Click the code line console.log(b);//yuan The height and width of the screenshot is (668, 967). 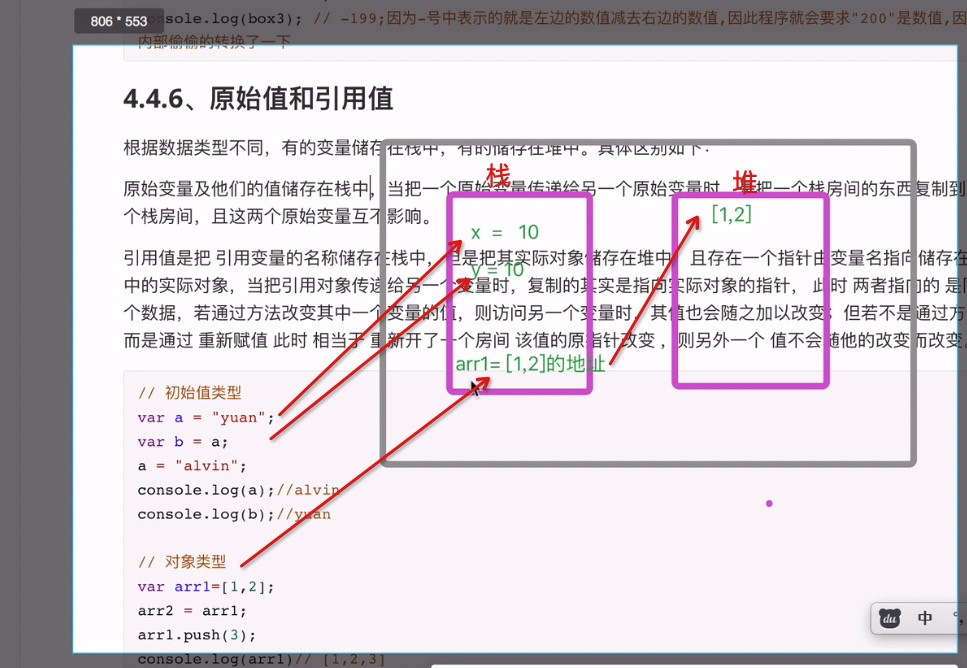pos(234,514)
